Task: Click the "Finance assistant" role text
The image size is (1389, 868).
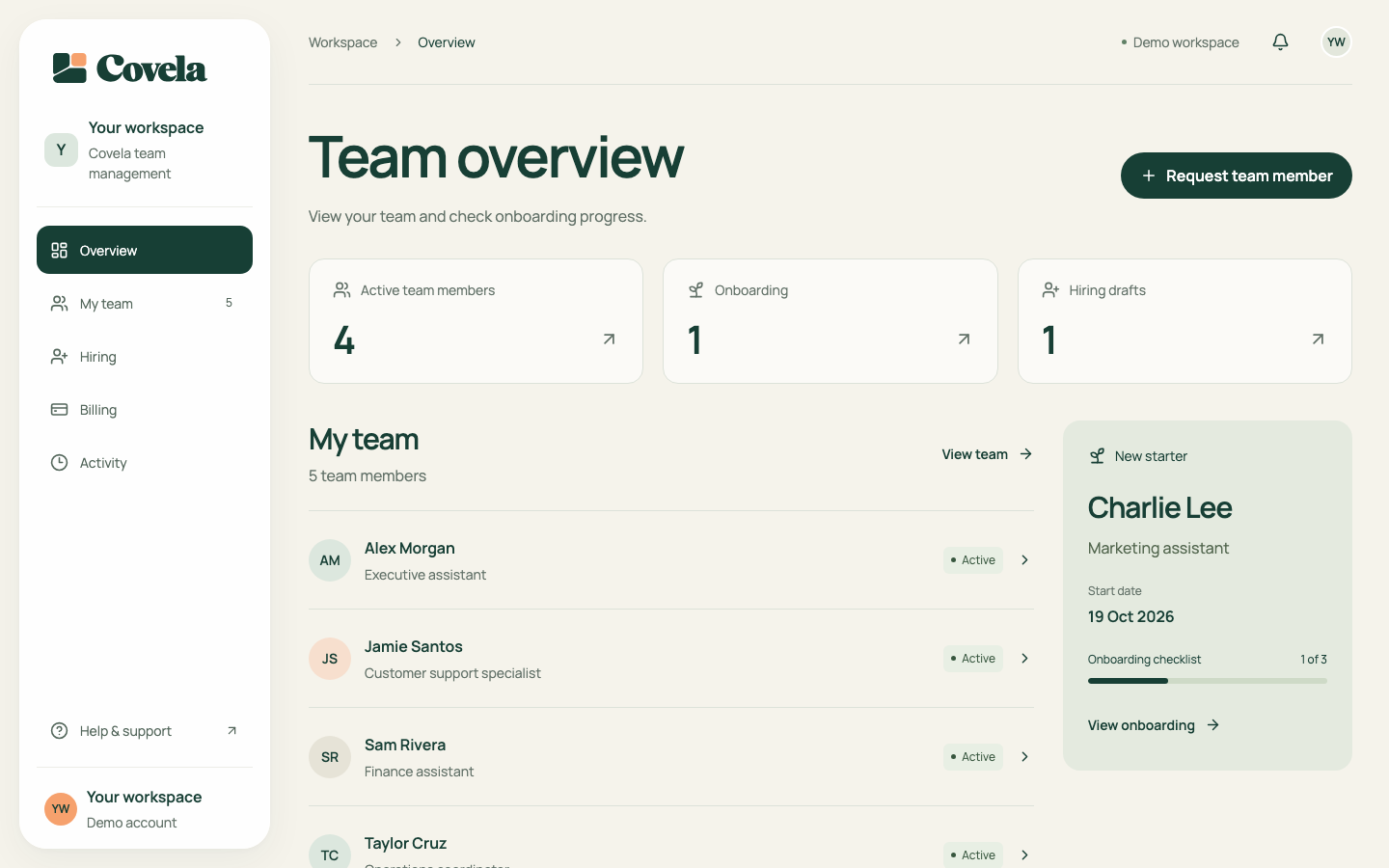Action: [419, 772]
